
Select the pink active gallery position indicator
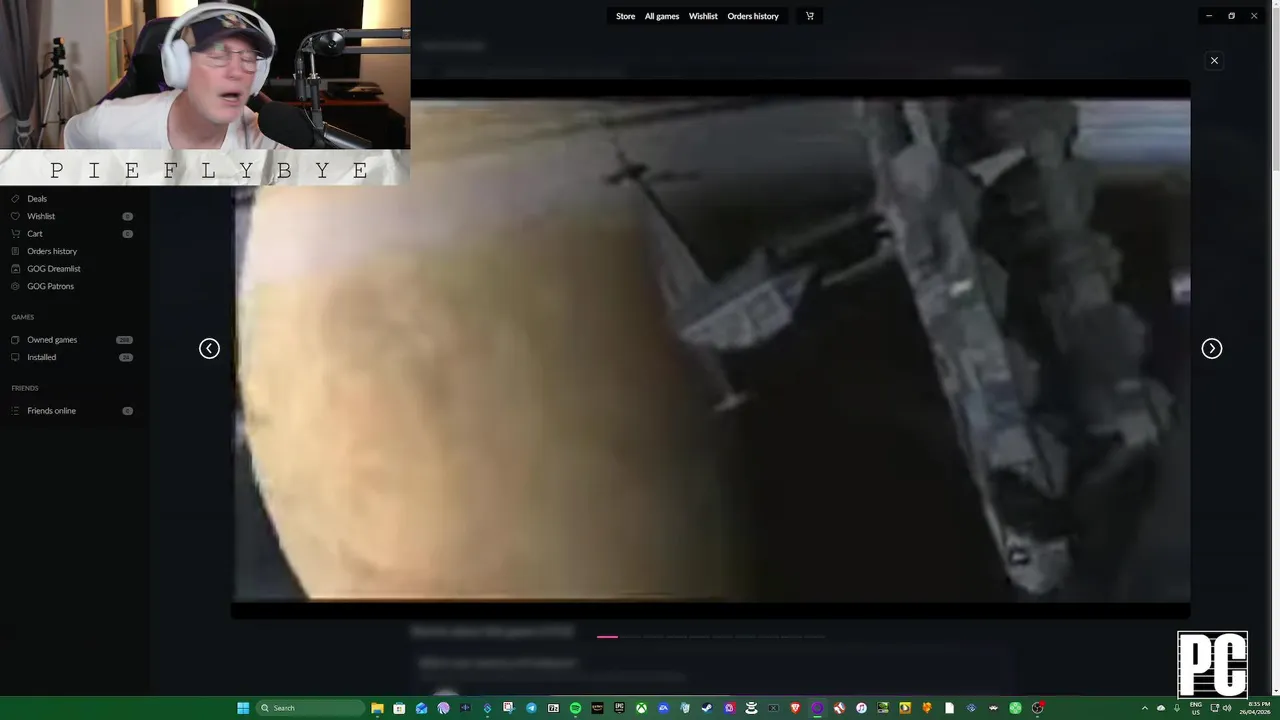point(607,636)
